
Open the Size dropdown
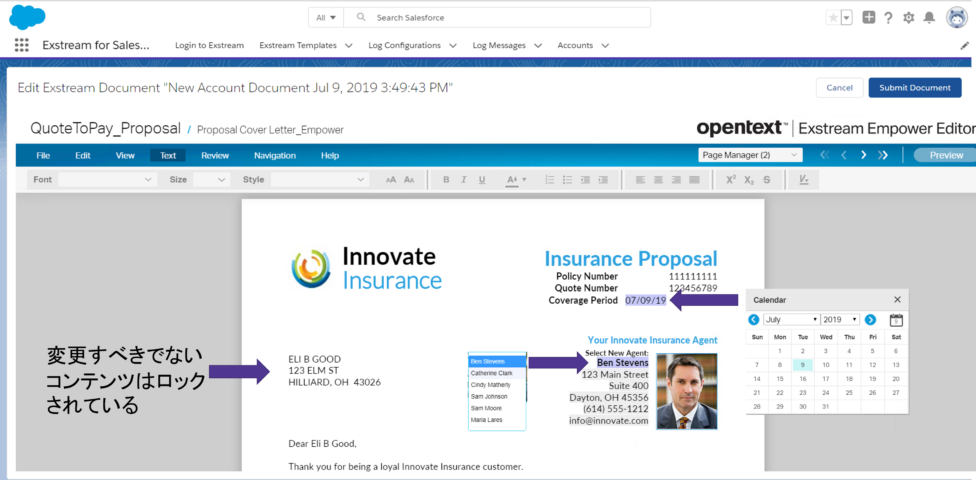pyautogui.click(x=211, y=179)
